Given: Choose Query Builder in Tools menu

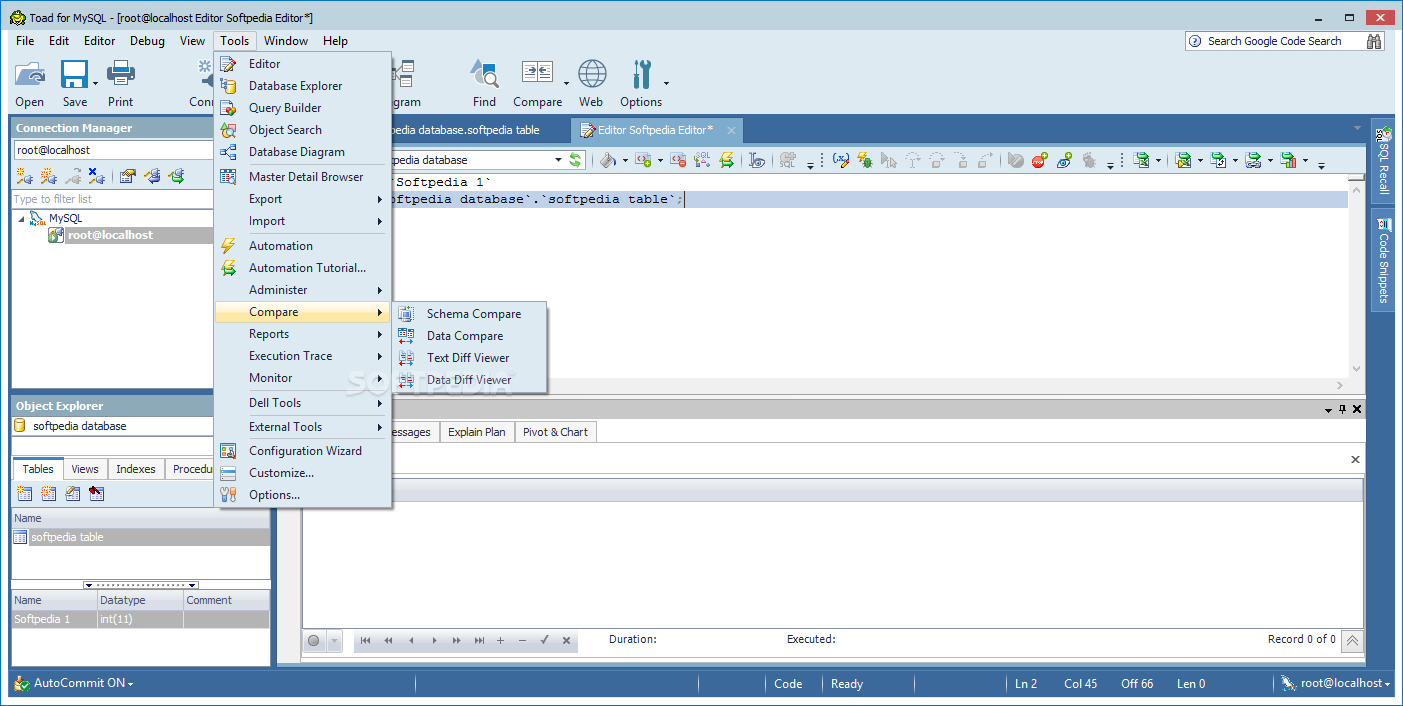Looking at the screenshot, I should [301, 108].
